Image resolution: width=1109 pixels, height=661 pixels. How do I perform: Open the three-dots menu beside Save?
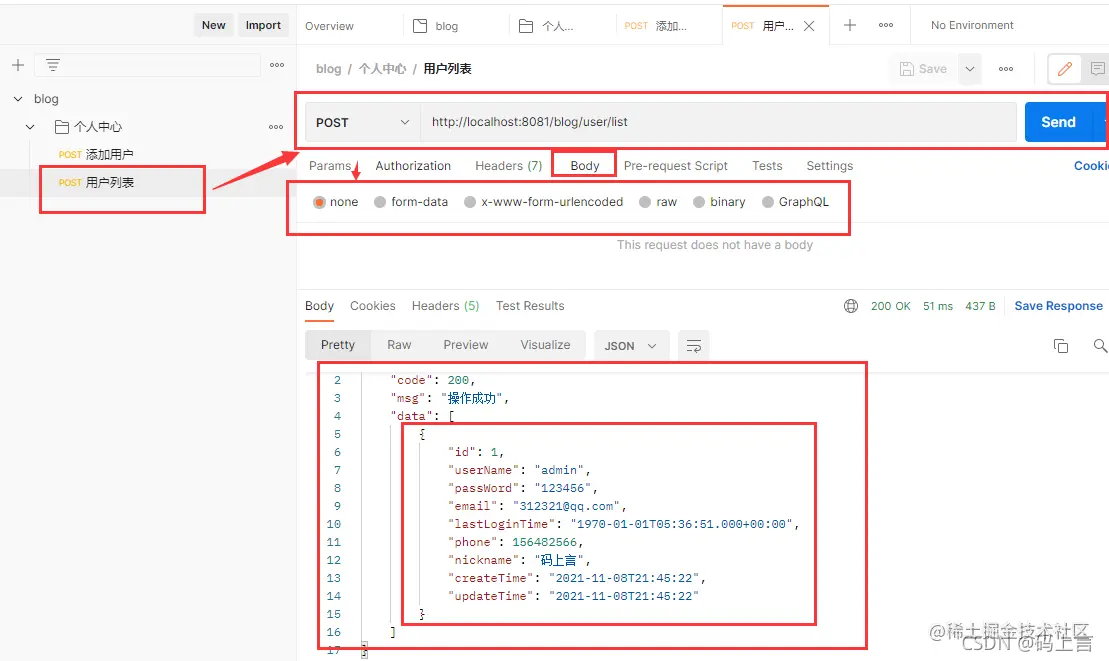(1006, 69)
